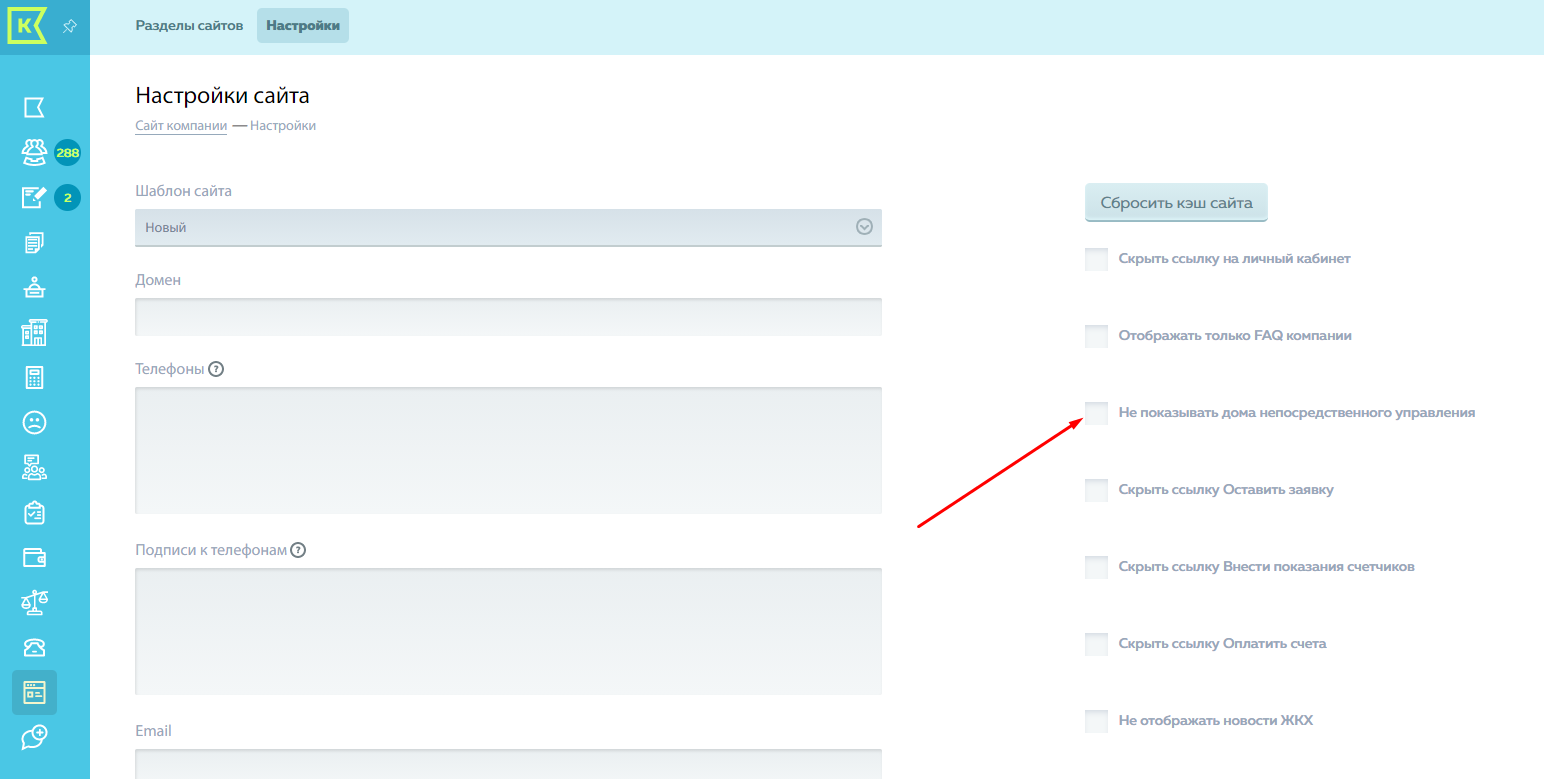Check Скрыть ссылку Оставить заявку
Screen dimensions: 1544x779
pyautogui.click(x=1096, y=490)
